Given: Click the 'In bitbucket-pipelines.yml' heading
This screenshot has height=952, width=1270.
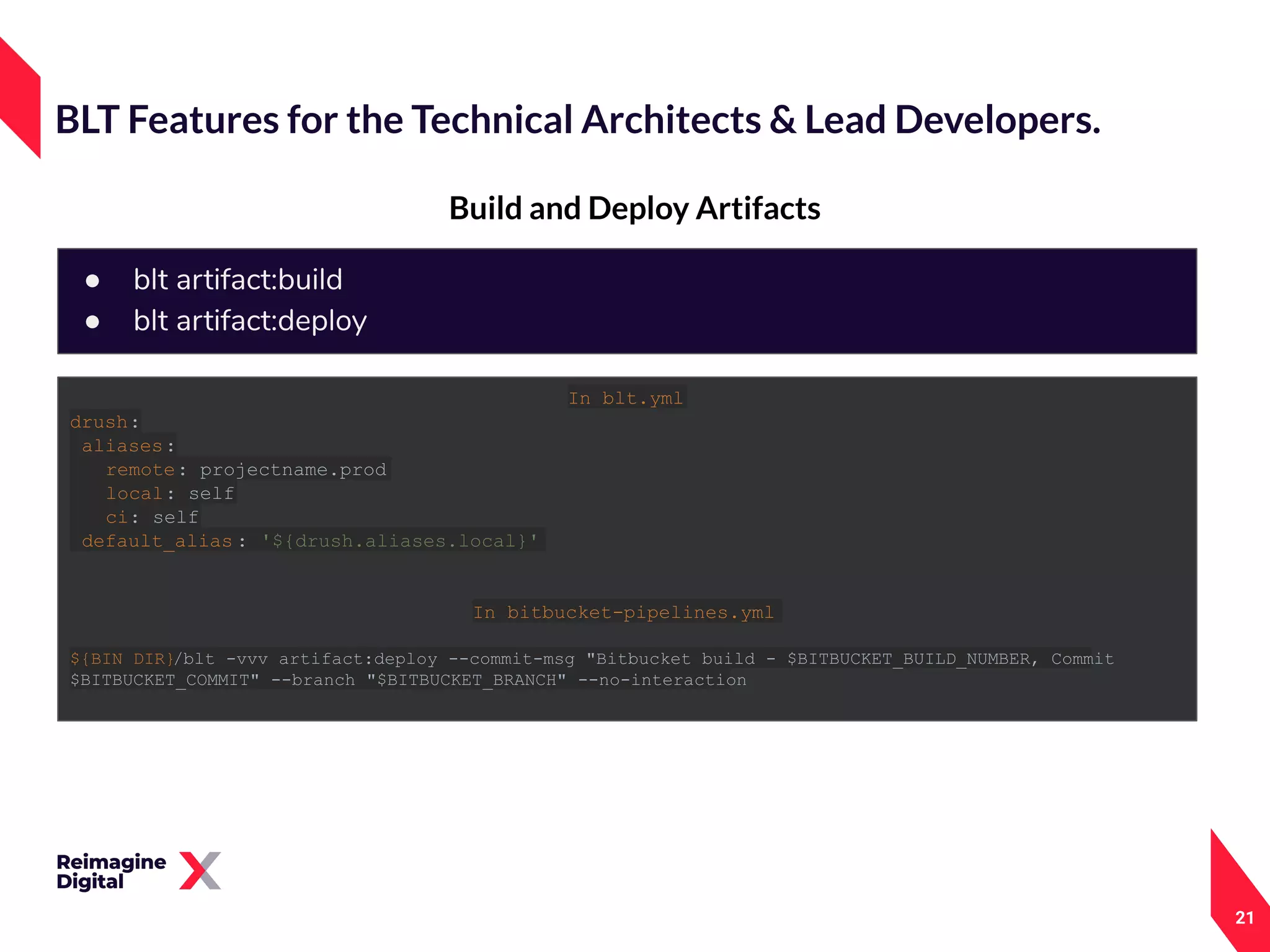Looking at the screenshot, I should click(624, 612).
